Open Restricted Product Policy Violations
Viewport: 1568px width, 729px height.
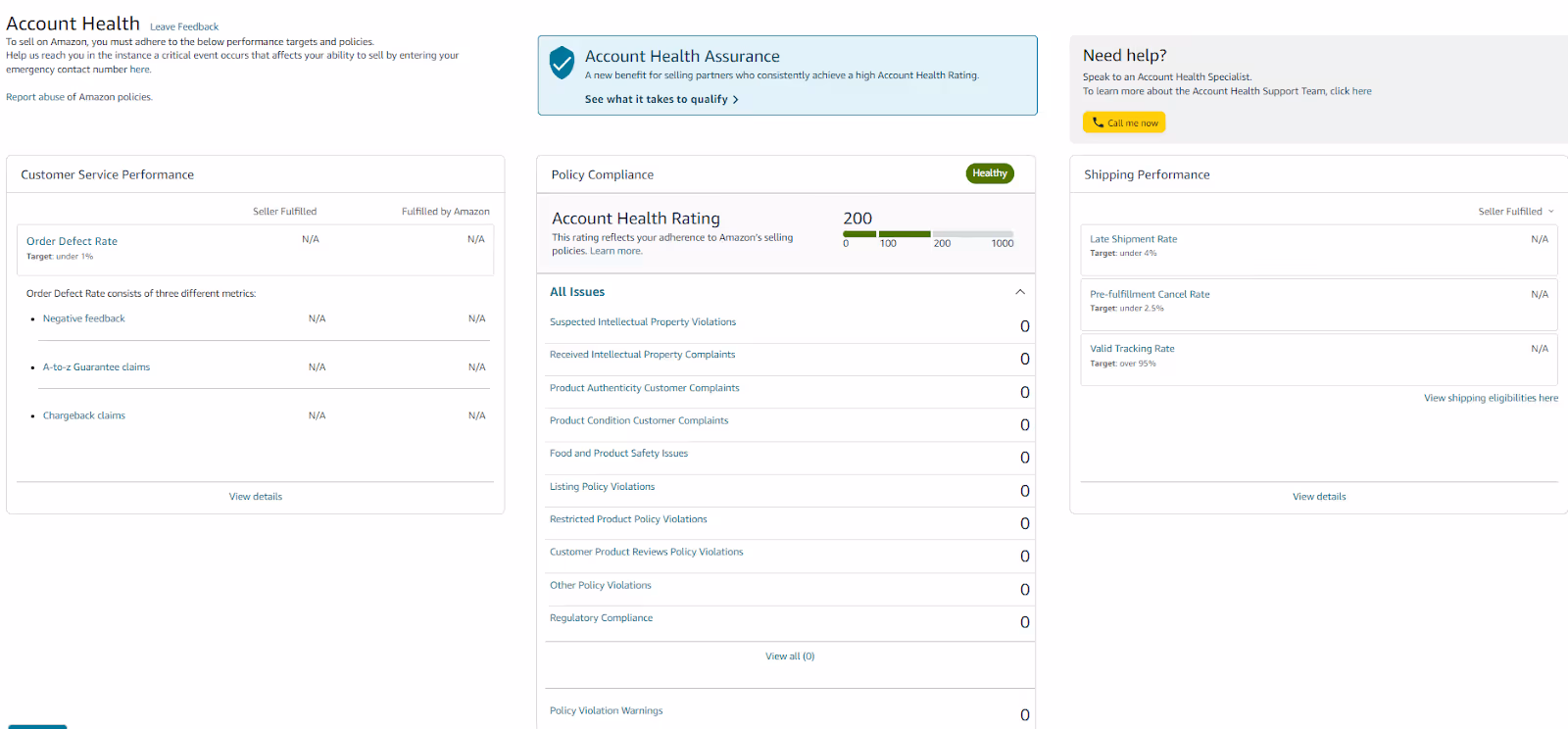tap(628, 519)
